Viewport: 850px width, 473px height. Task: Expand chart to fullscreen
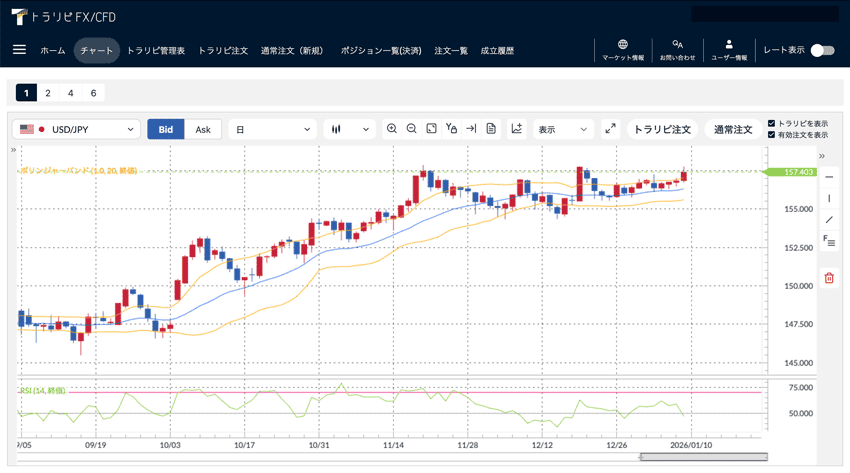pos(610,129)
